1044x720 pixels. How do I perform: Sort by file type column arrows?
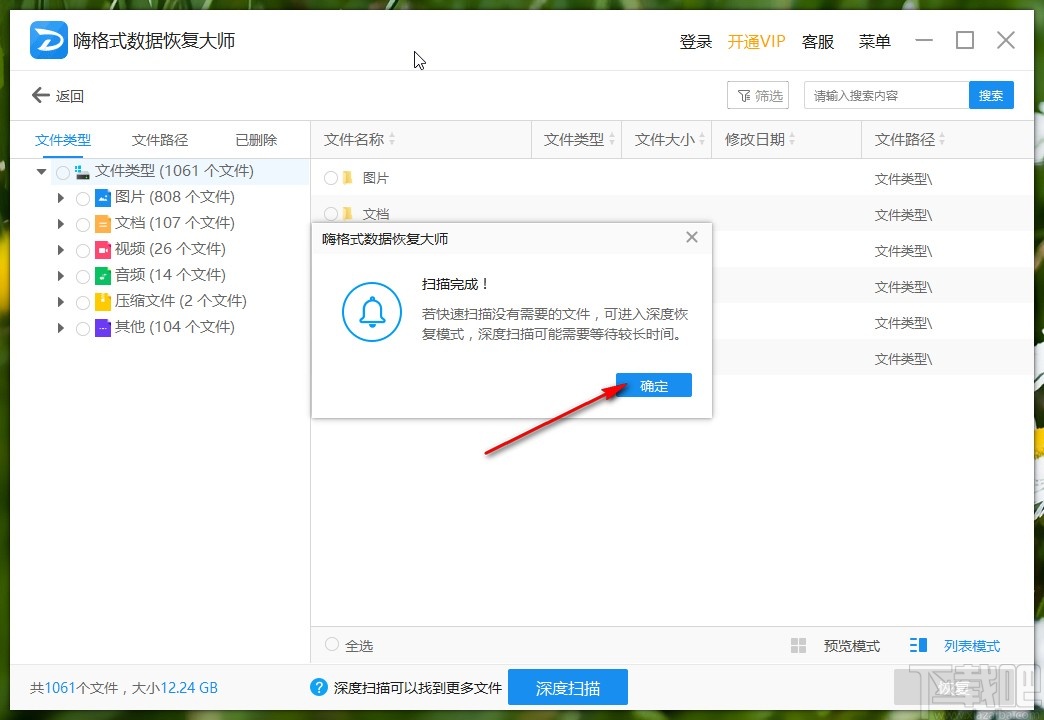point(612,139)
